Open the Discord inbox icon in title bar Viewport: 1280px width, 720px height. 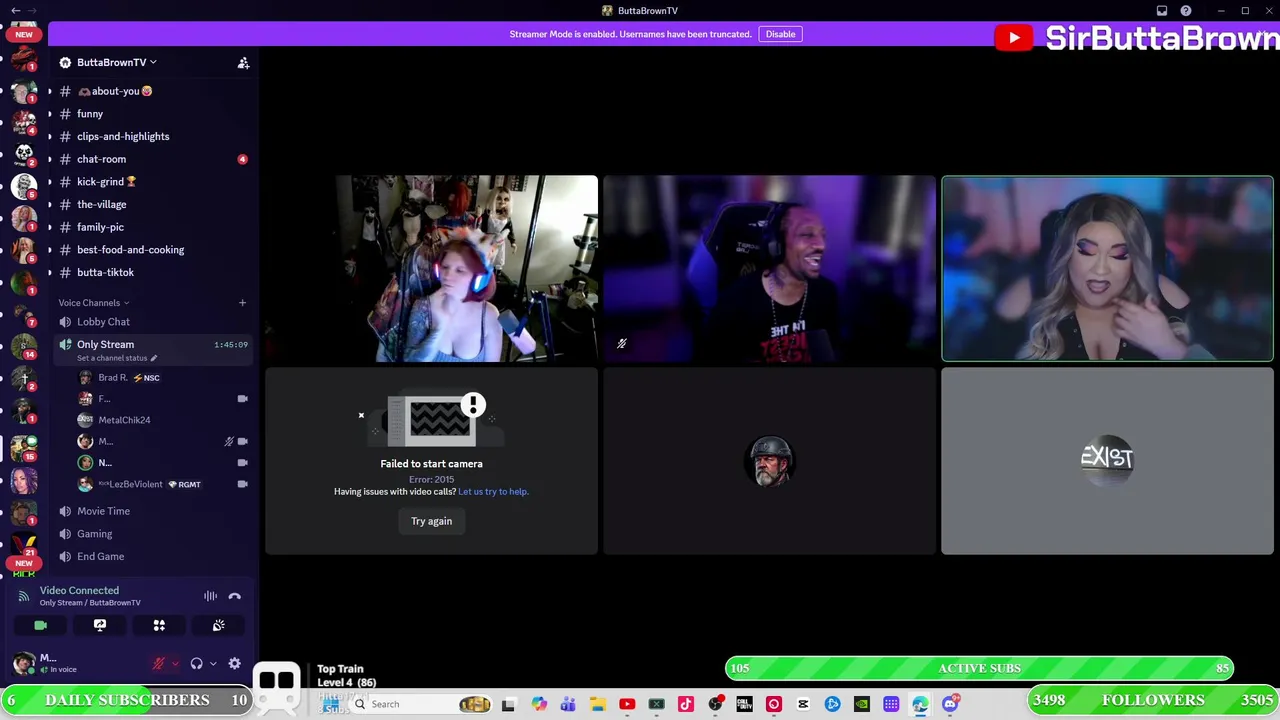point(1162,11)
